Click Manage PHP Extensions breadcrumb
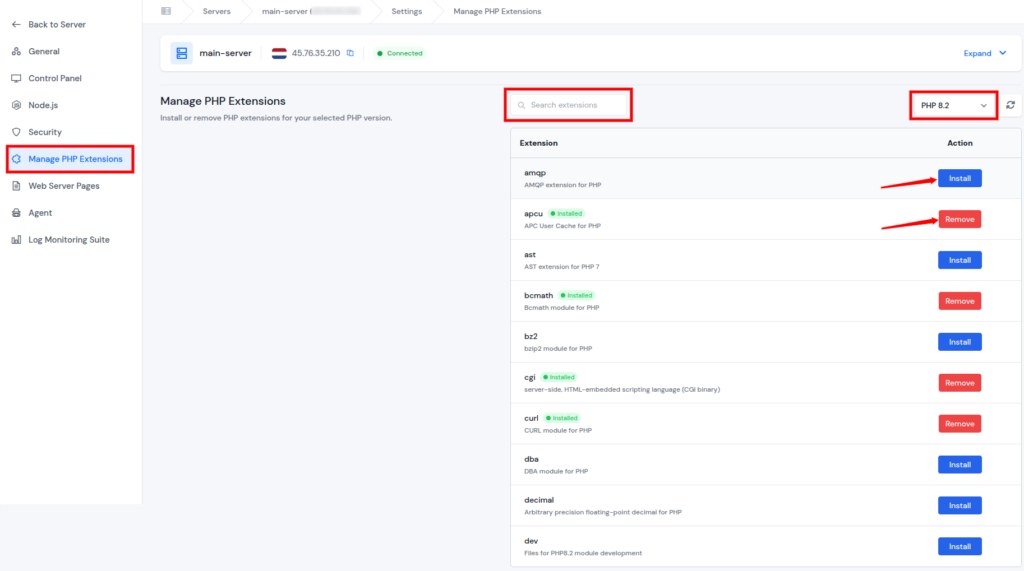Viewport: 1024px width, 571px height. click(497, 11)
